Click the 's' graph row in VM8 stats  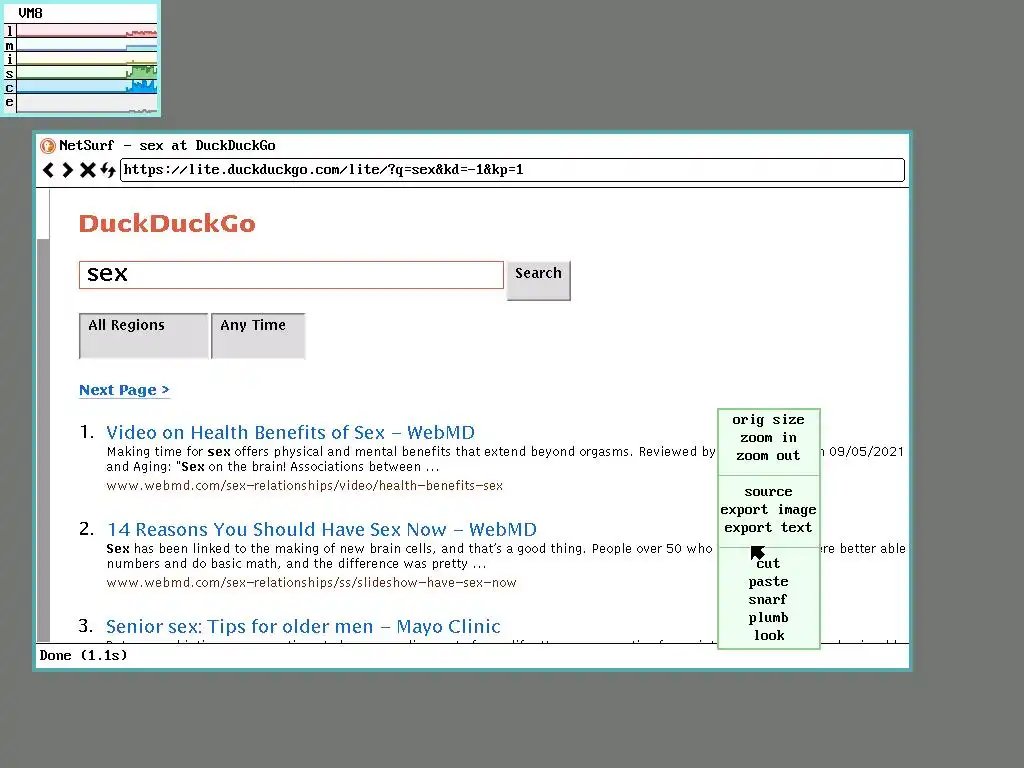pyautogui.click(x=81, y=72)
